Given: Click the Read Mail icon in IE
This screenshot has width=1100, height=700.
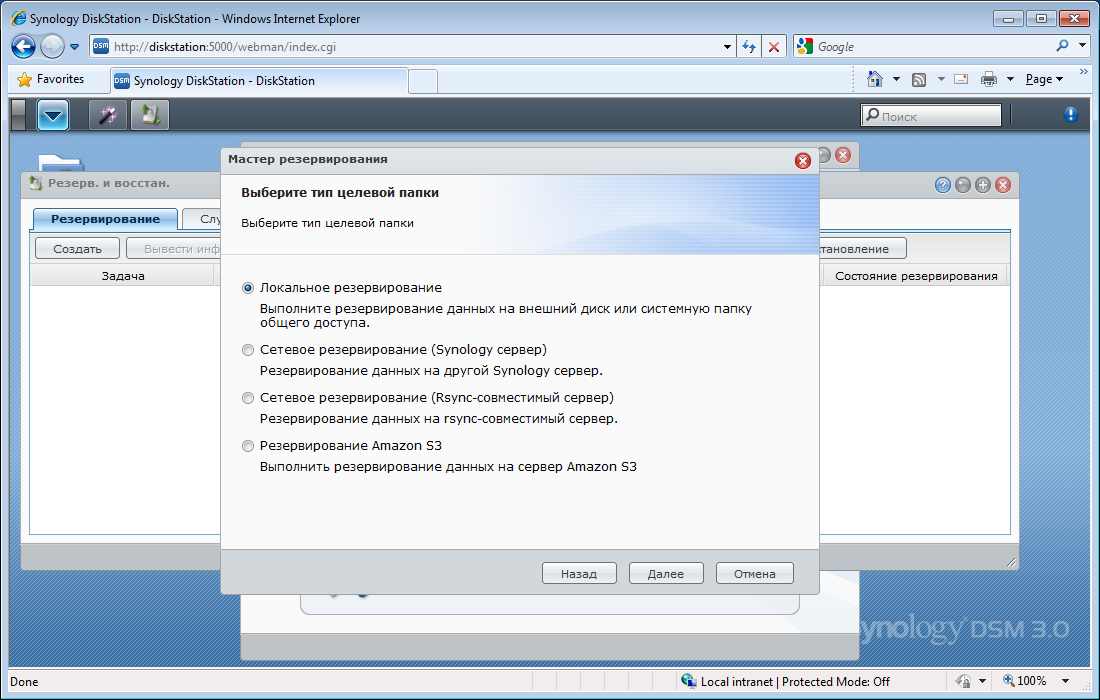Looking at the screenshot, I should pos(961,79).
